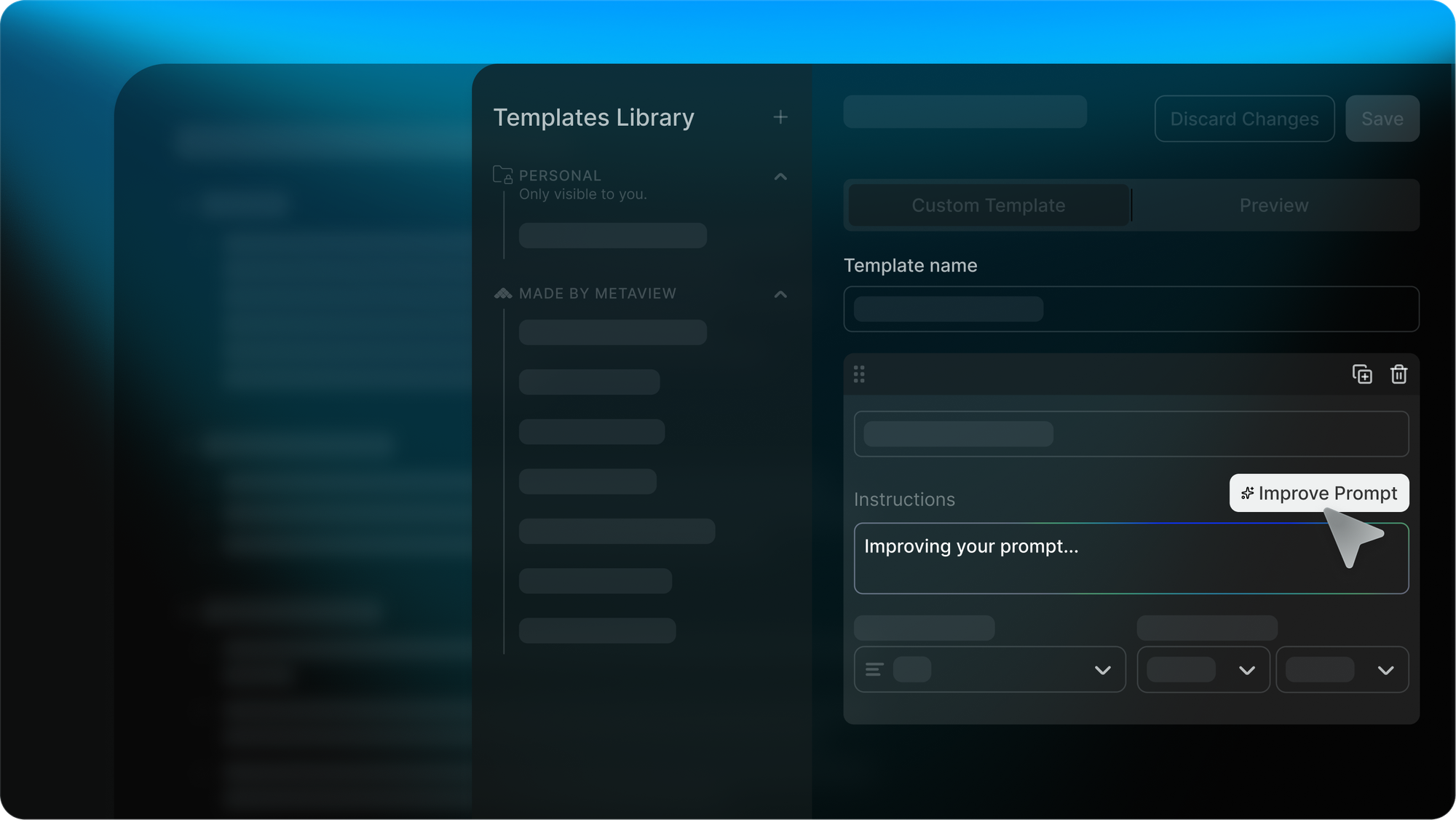This screenshot has width=1456, height=820.
Task: Collapse the Personal section chevron
Action: pos(780,177)
